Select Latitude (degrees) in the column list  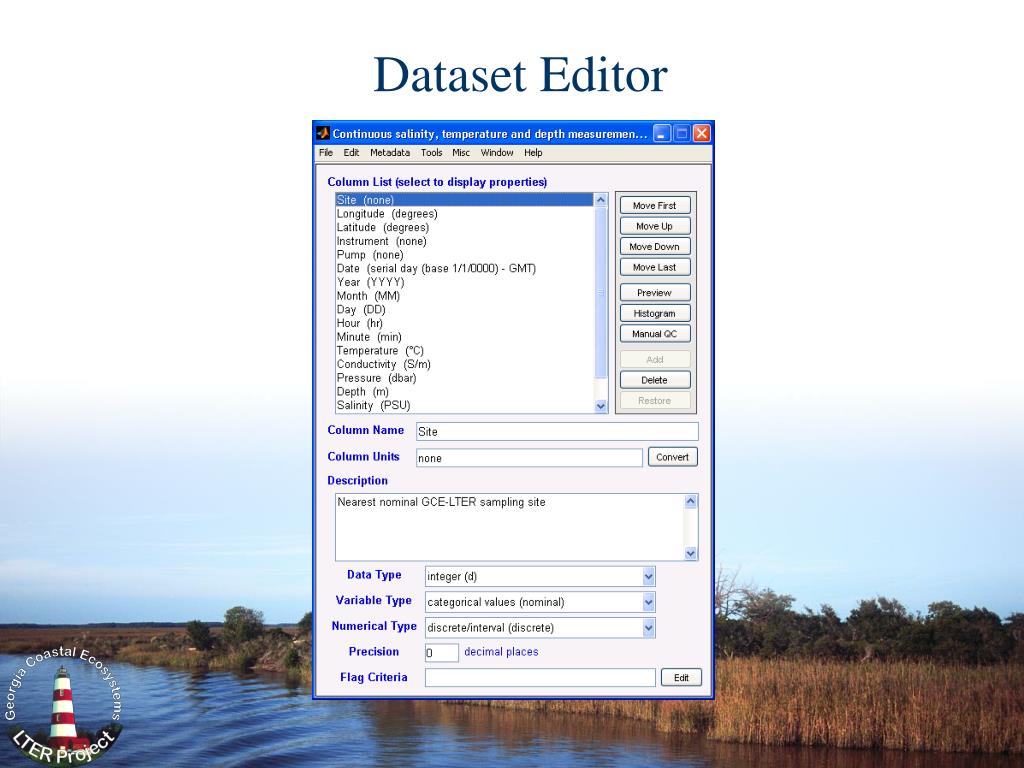[464, 227]
